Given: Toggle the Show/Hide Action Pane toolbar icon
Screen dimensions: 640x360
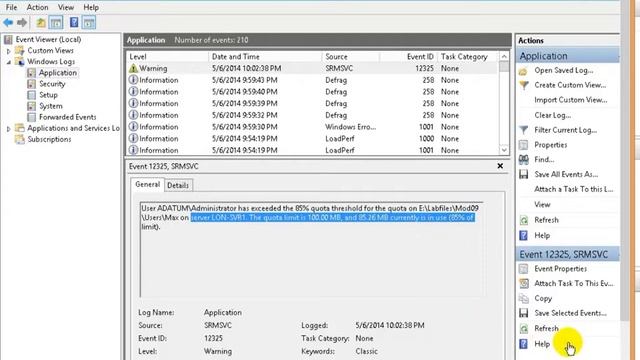Looking at the screenshot, I should [89, 22].
